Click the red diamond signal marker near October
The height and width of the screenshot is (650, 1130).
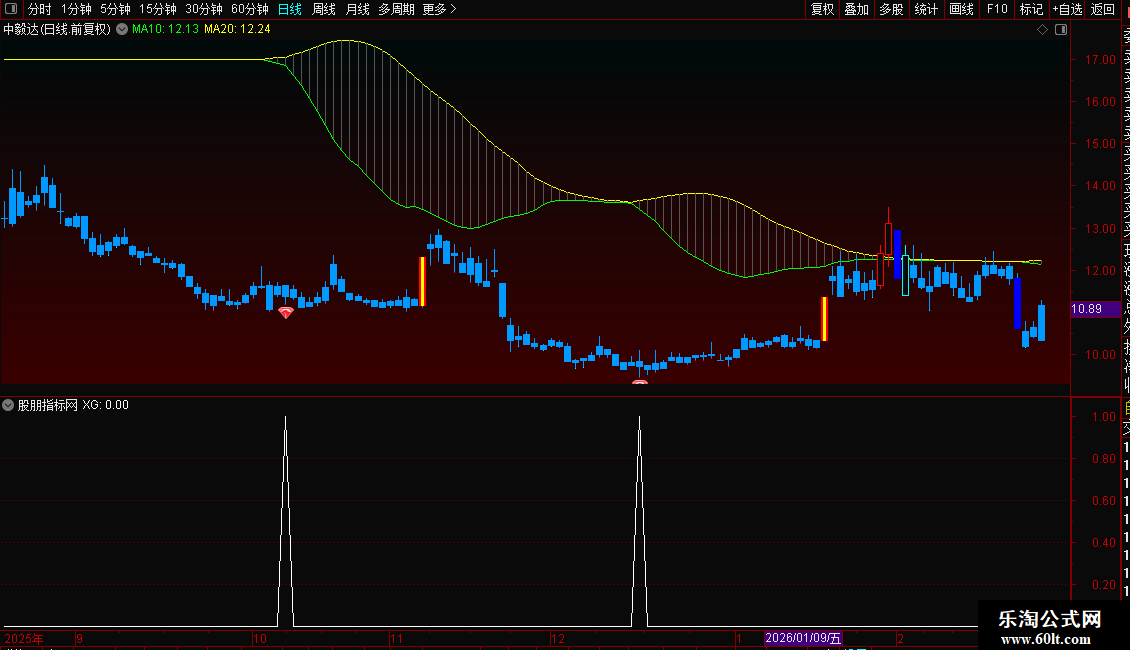[285, 312]
